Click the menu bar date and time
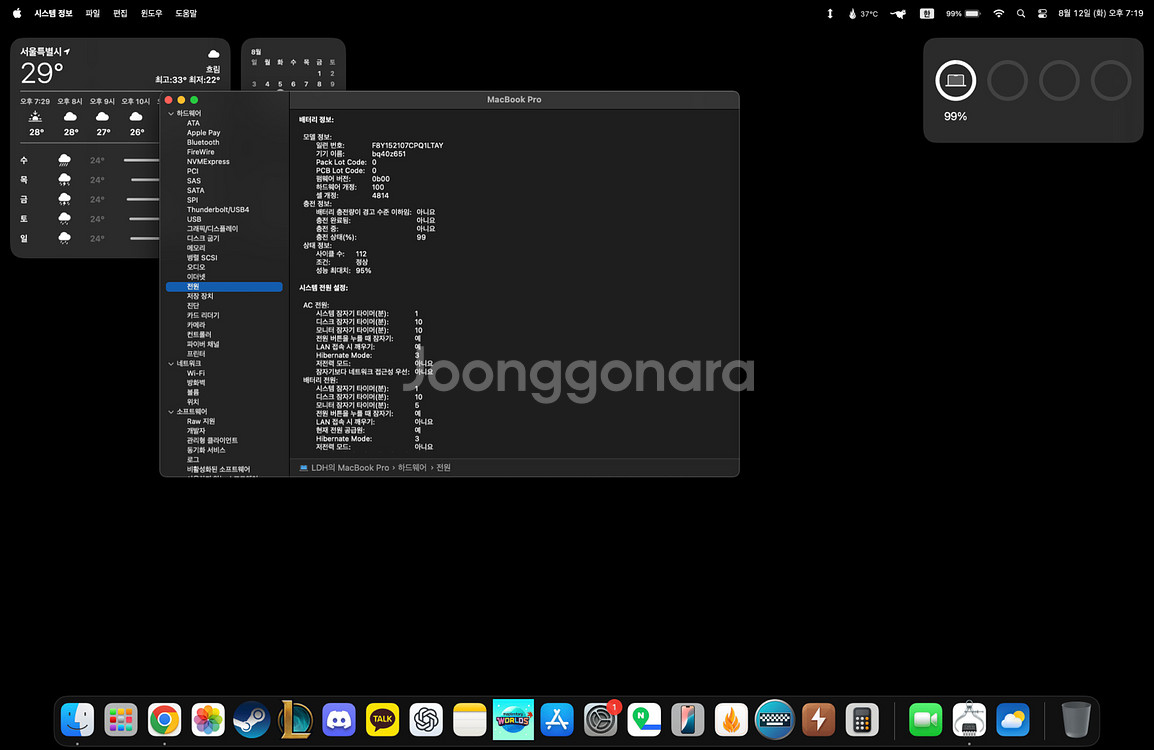The width and height of the screenshot is (1154, 750). coord(1100,13)
